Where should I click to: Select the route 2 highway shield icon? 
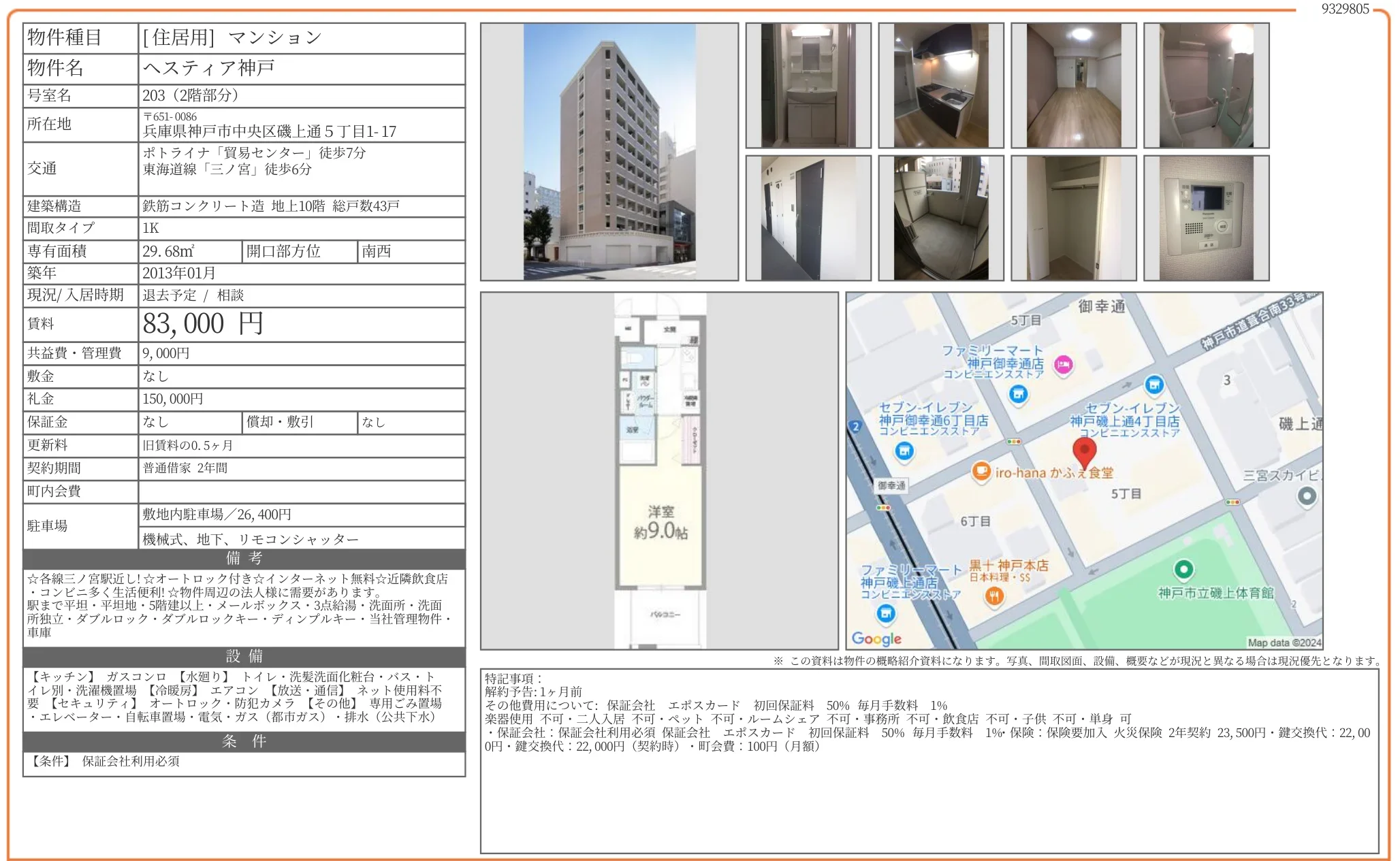click(x=855, y=425)
